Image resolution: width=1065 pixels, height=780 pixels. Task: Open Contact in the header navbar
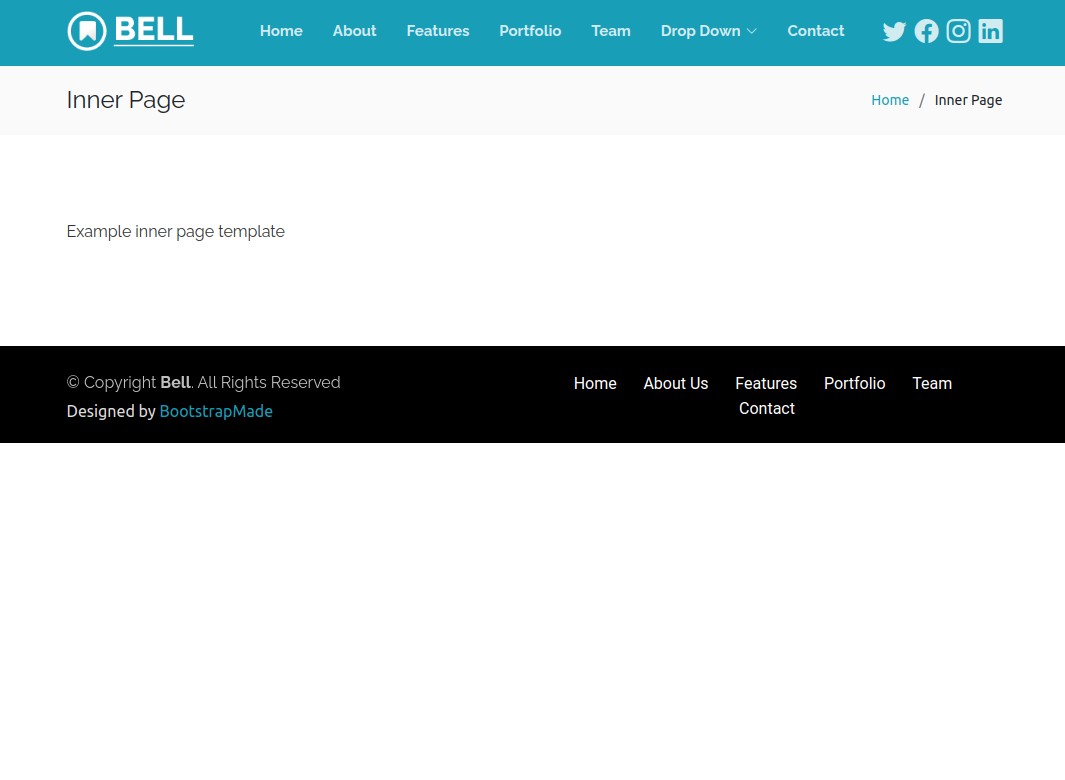[816, 31]
